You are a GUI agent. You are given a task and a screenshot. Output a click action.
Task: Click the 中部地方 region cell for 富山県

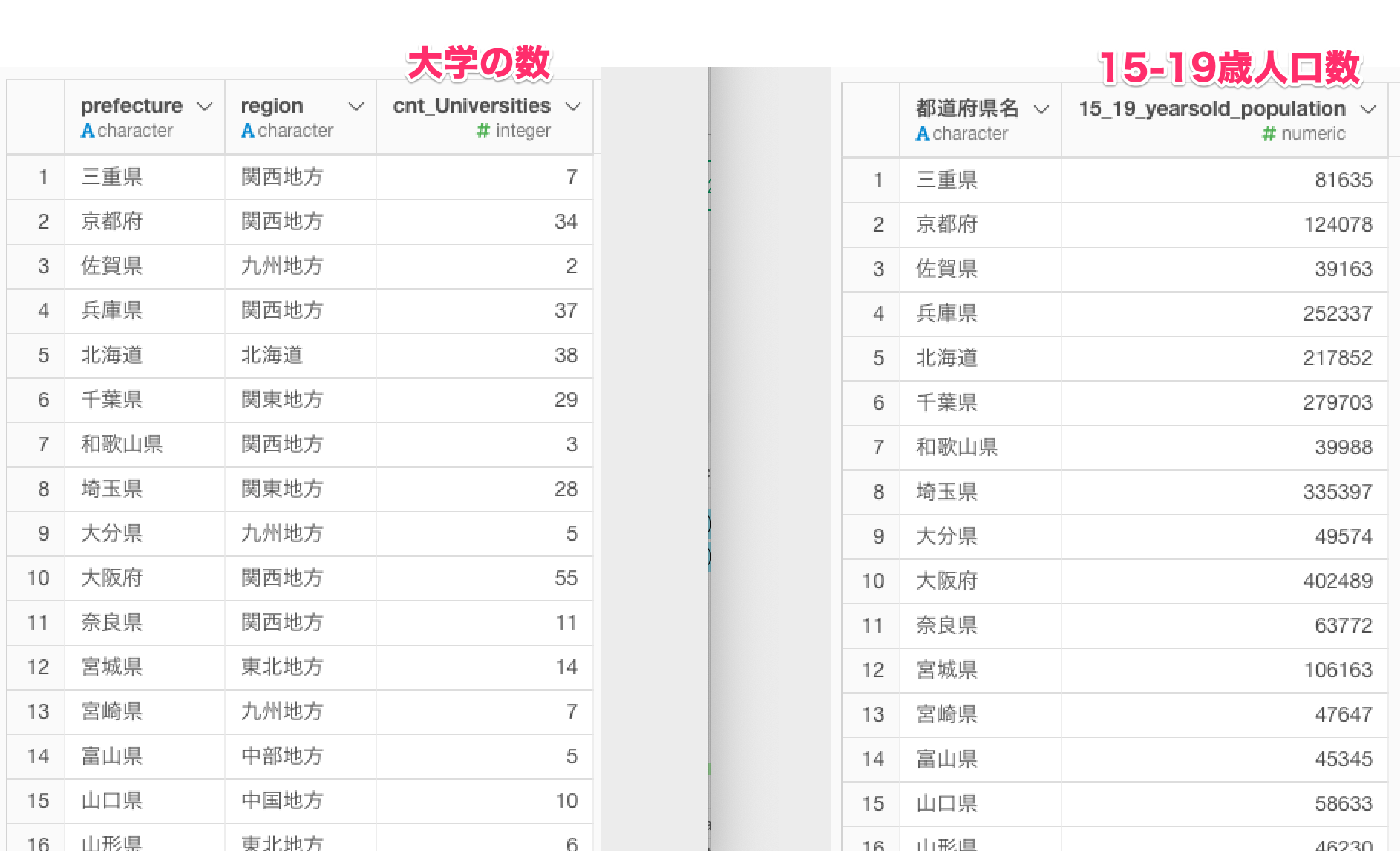pyautogui.click(x=301, y=757)
